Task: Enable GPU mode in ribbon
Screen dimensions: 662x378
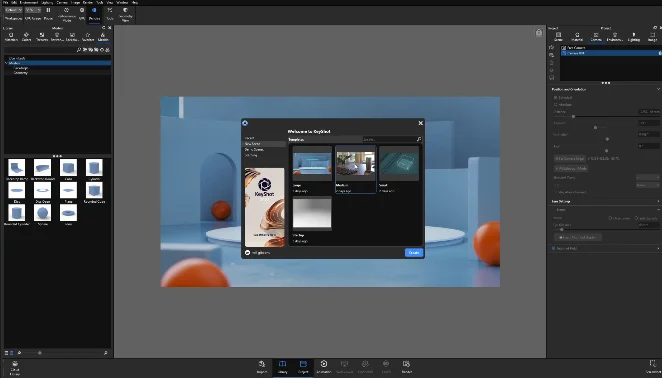Action: pyautogui.click(x=82, y=13)
